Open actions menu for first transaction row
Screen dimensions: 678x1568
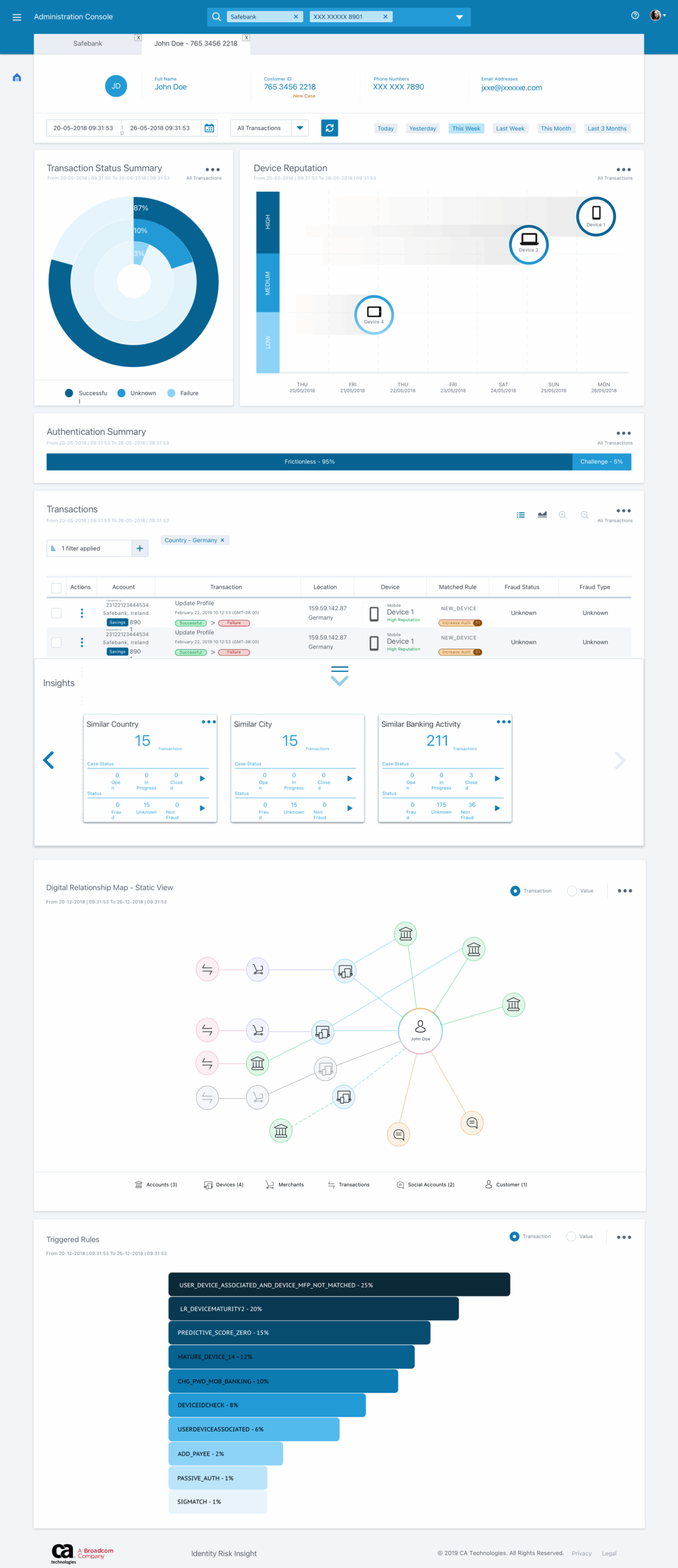tap(82, 613)
